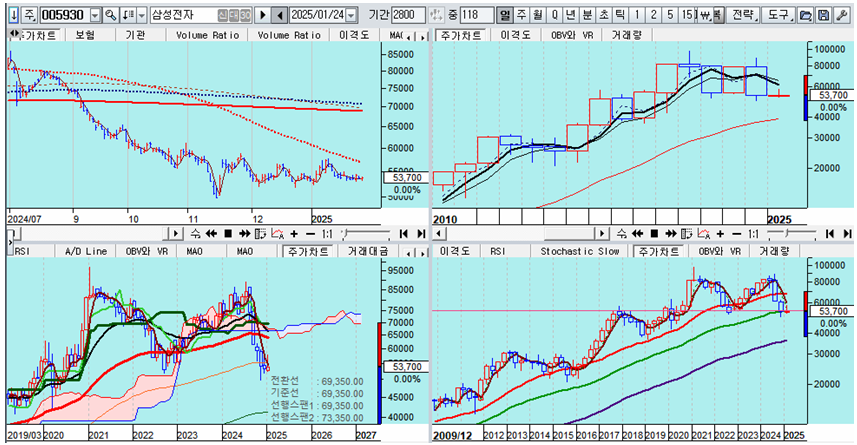Select the 년 yearly period button
Image resolution: width=857 pixels, height=445 pixels.
pos(571,15)
